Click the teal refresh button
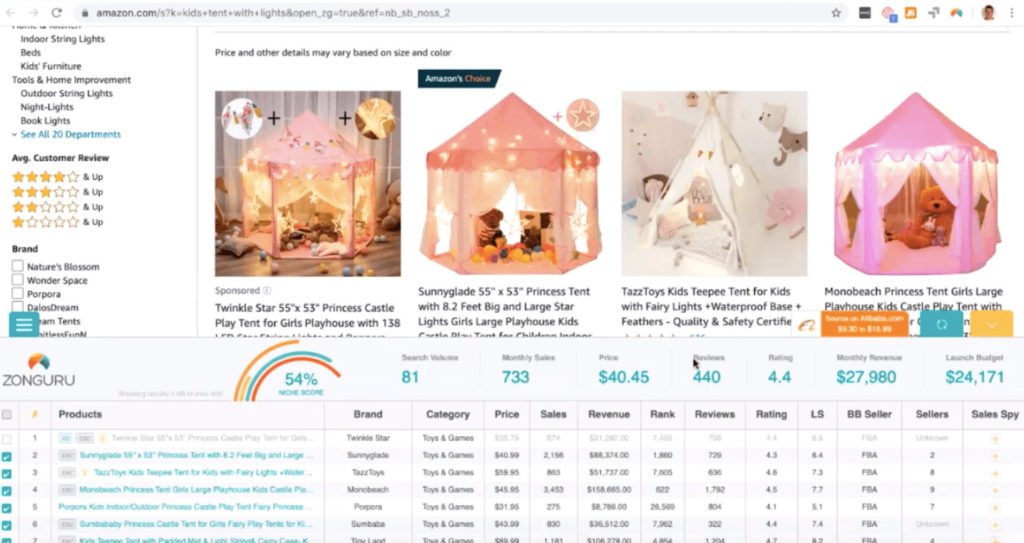This screenshot has width=1024, height=543. pyautogui.click(x=941, y=324)
